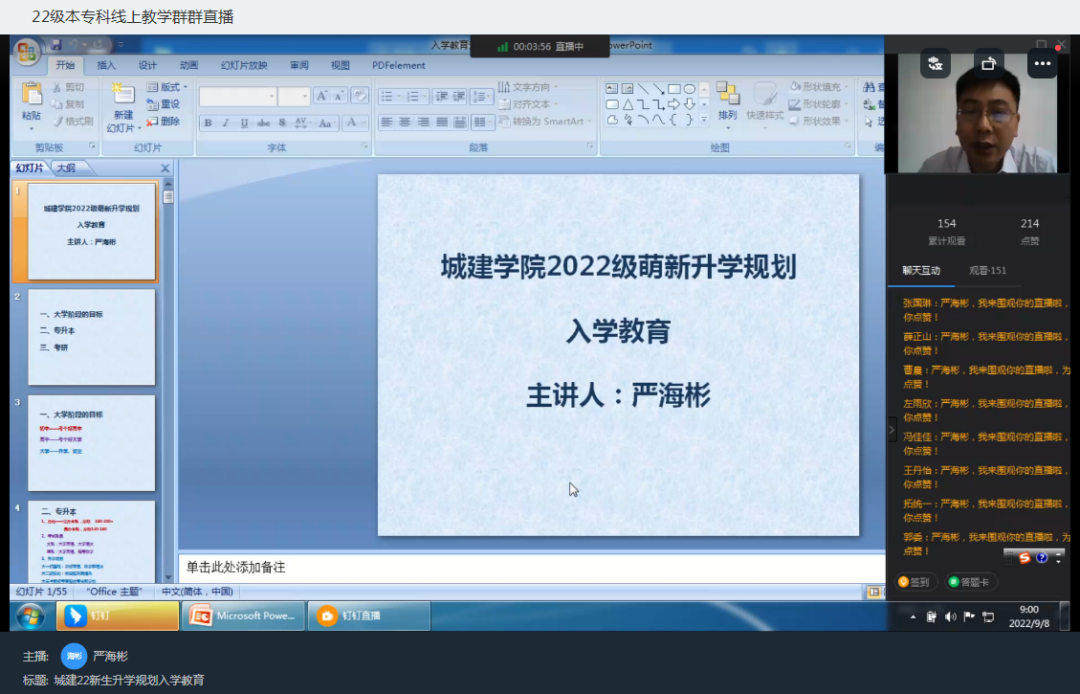Viewport: 1080px width, 694px height.
Task: Toggle Italic text formatting
Action: point(226,123)
